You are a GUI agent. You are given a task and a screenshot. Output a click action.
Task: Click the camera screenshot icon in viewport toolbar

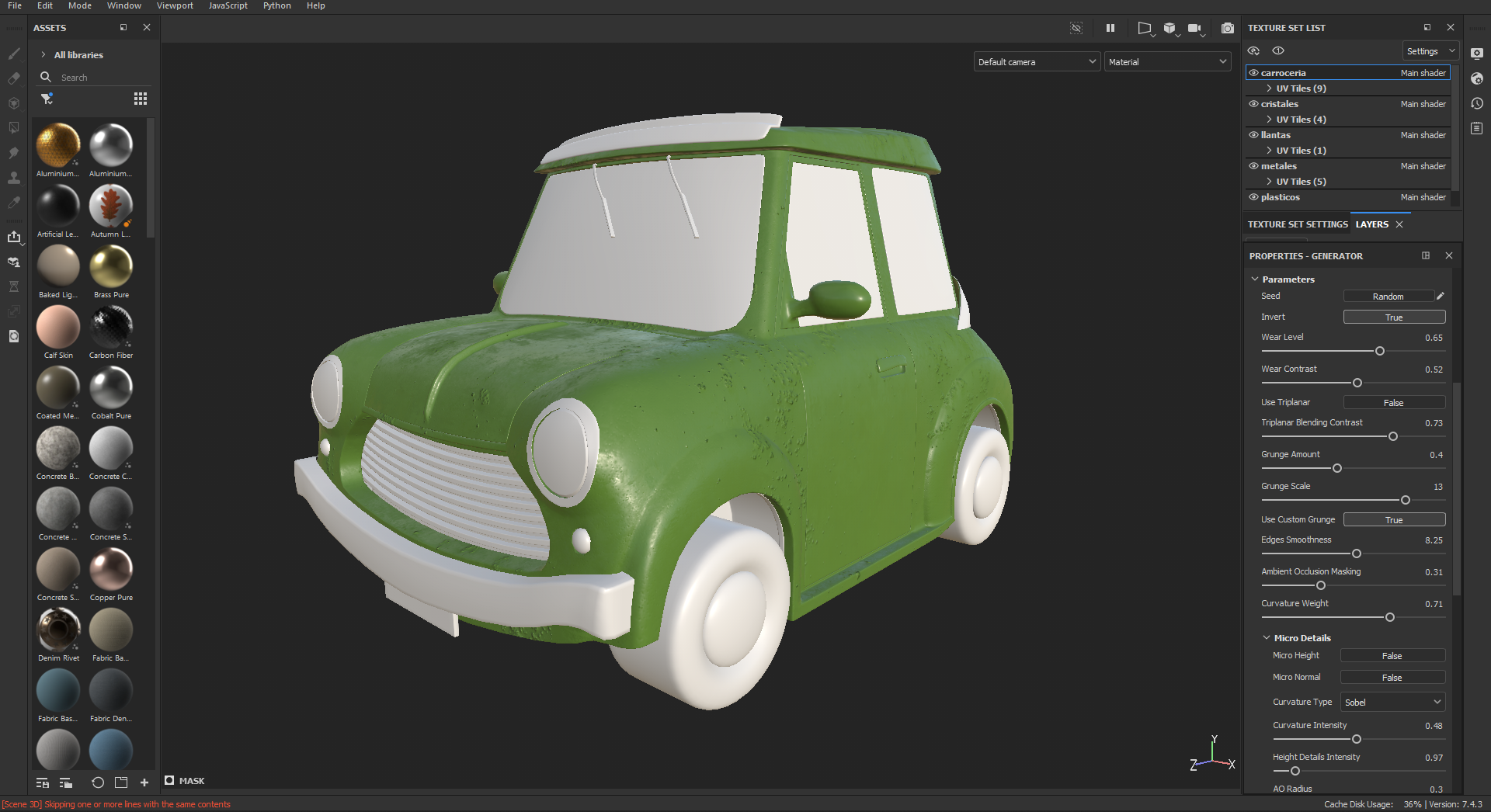(x=1227, y=28)
